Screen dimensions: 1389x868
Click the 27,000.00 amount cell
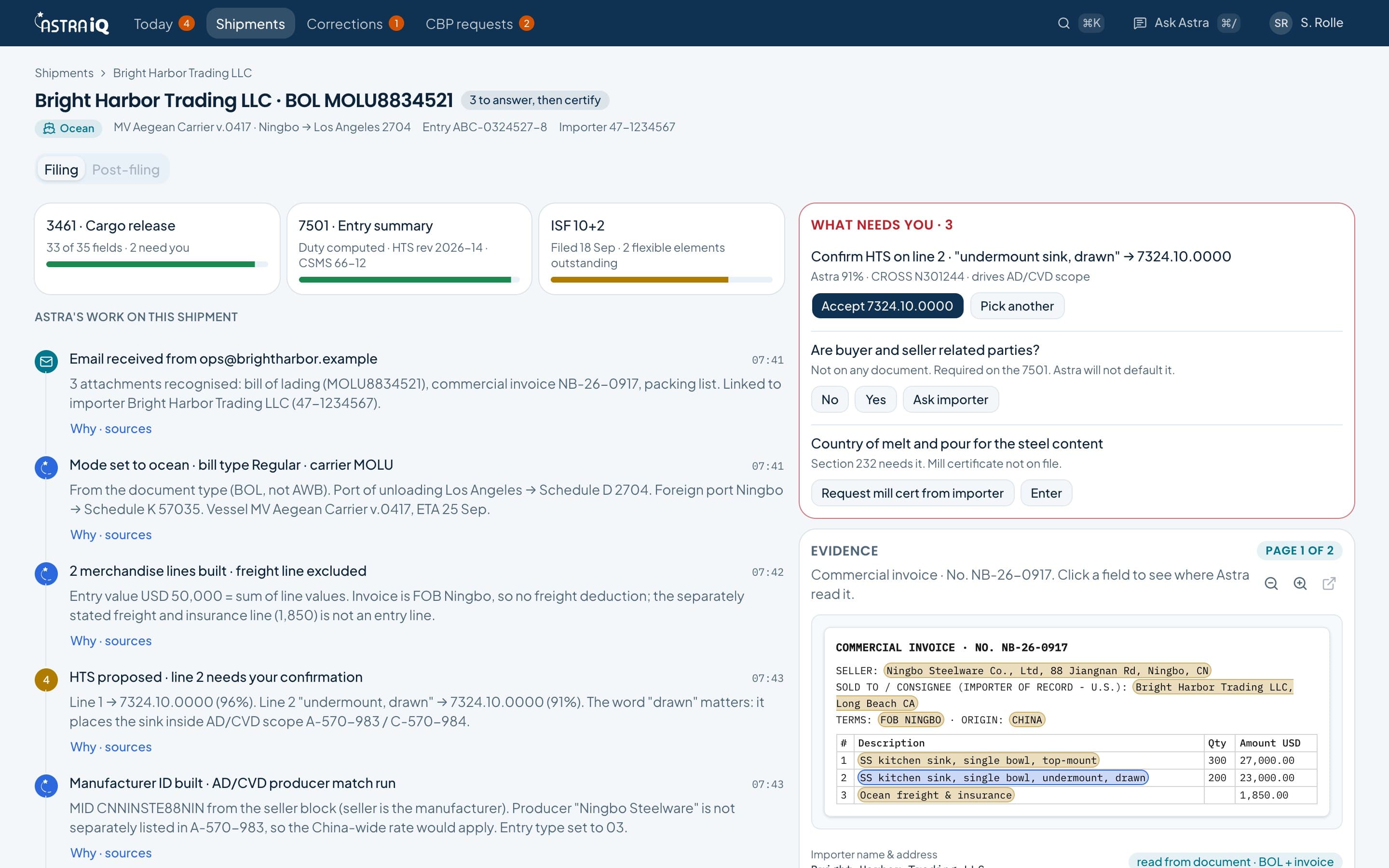coord(1275,760)
